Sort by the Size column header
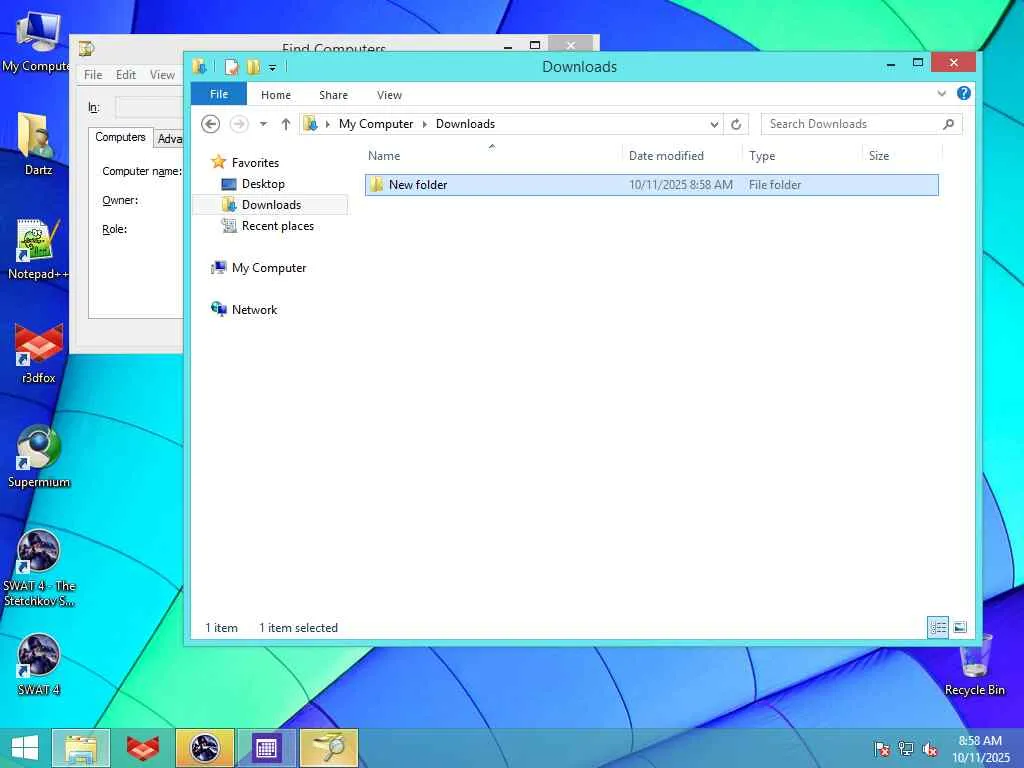The width and height of the screenshot is (1024, 768). [878, 156]
